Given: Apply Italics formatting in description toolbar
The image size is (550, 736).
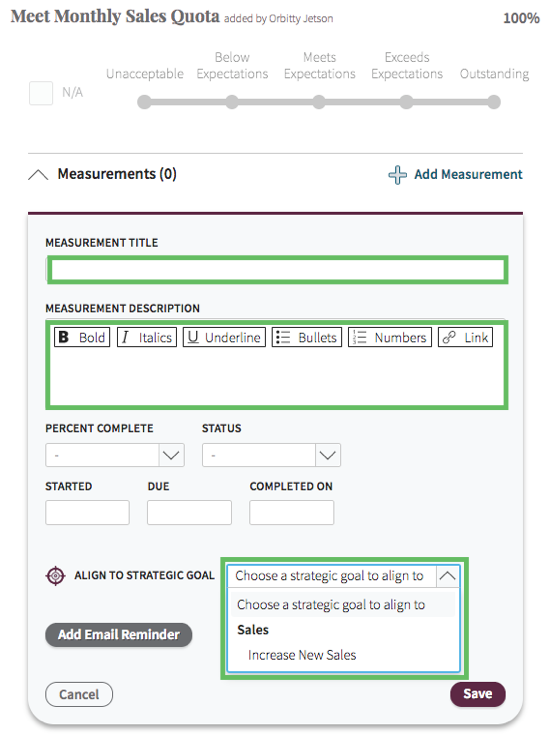Looking at the screenshot, I should (147, 337).
